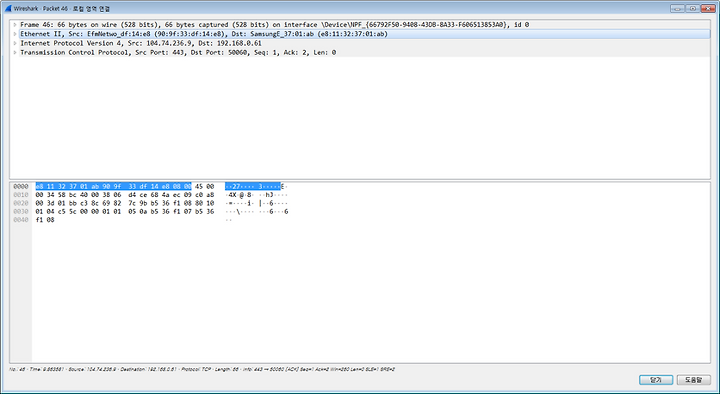Click highlighted ASCII text on row 0000

(x=253, y=186)
